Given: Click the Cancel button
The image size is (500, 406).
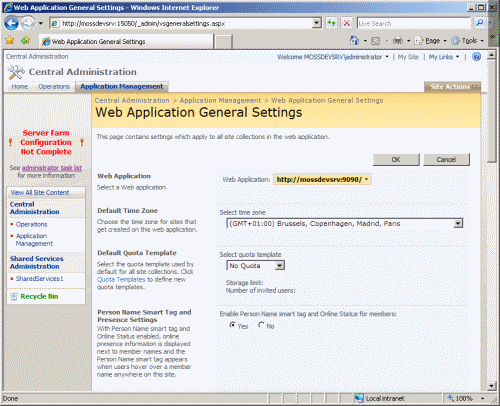Looking at the screenshot, I should tap(446, 159).
